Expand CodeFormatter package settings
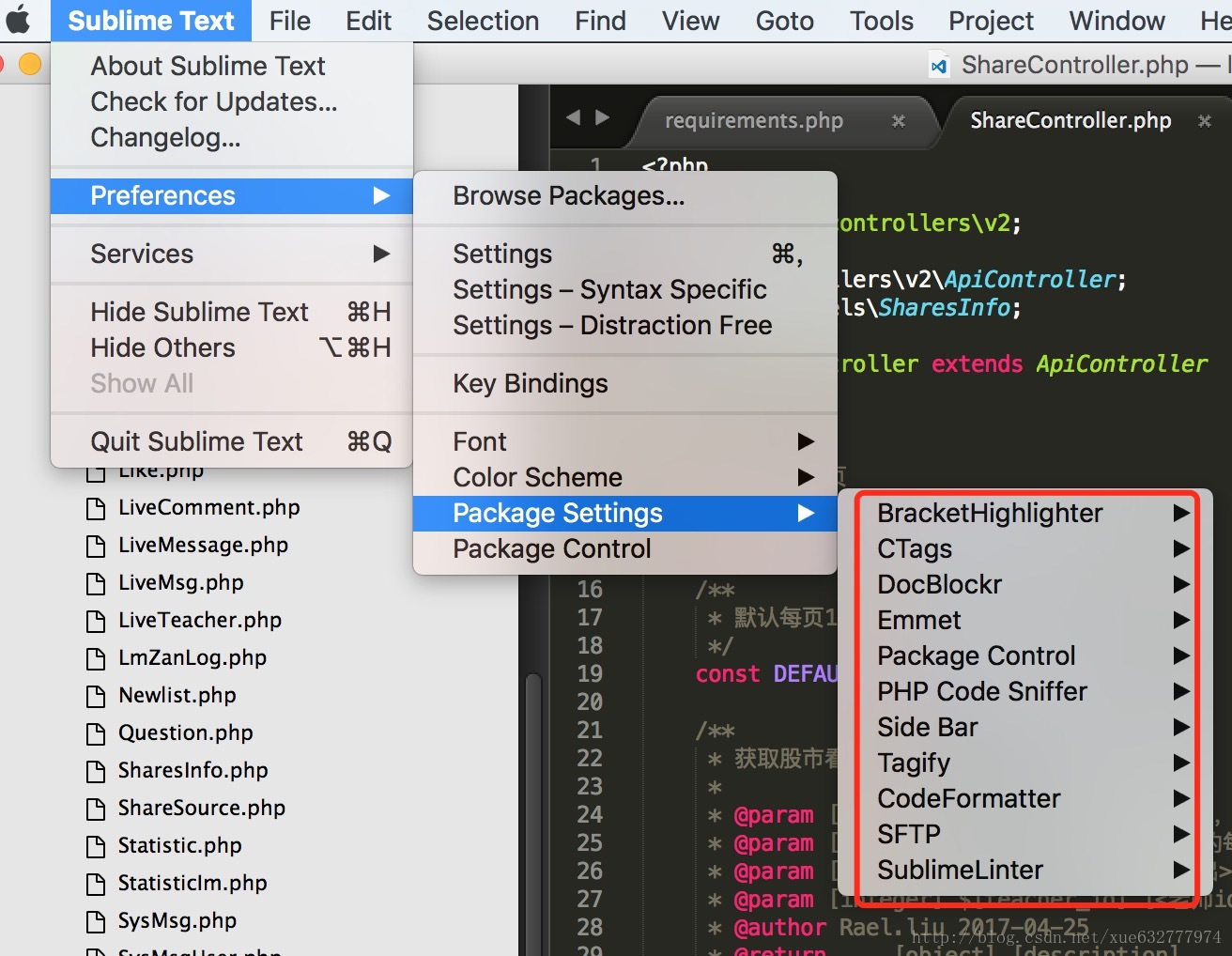1232x956 pixels. pos(1025,798)
